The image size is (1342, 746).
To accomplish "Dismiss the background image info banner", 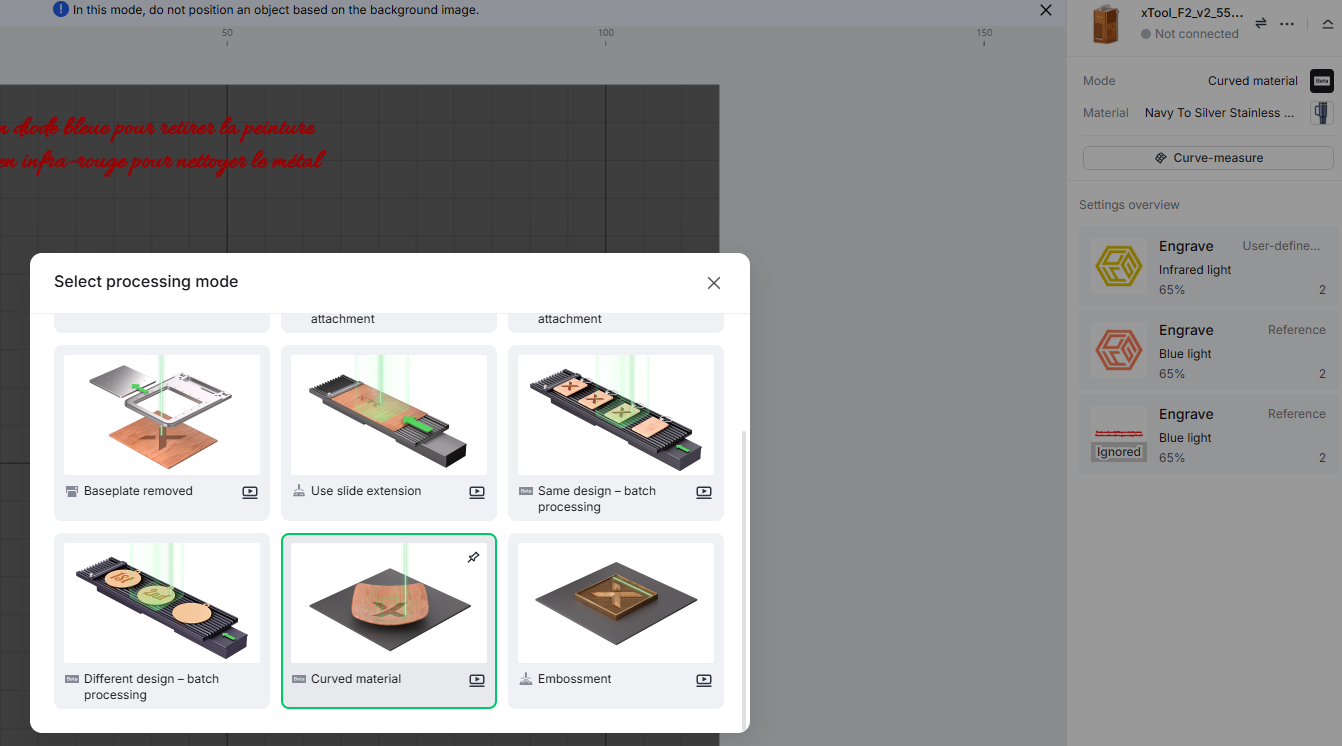I will (x=1046, y=10).
